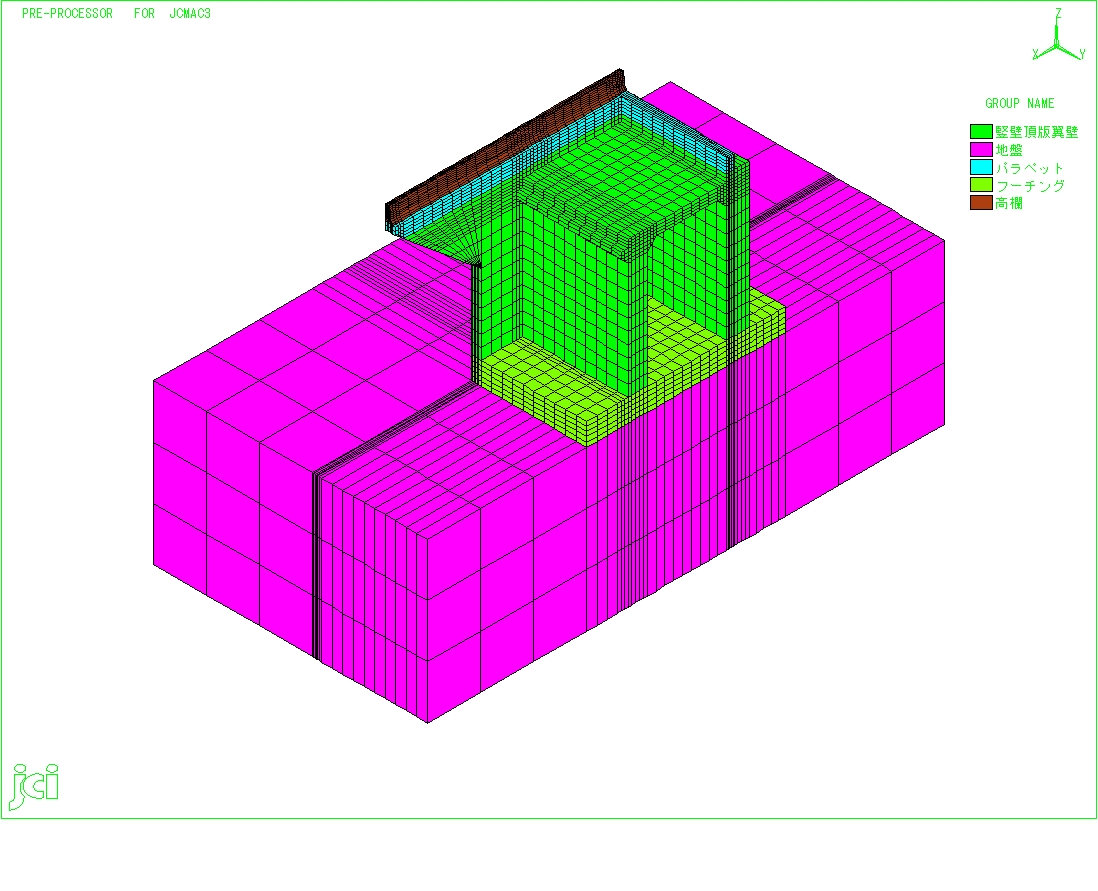Click the Z axis label on triad

(1058, 13)
